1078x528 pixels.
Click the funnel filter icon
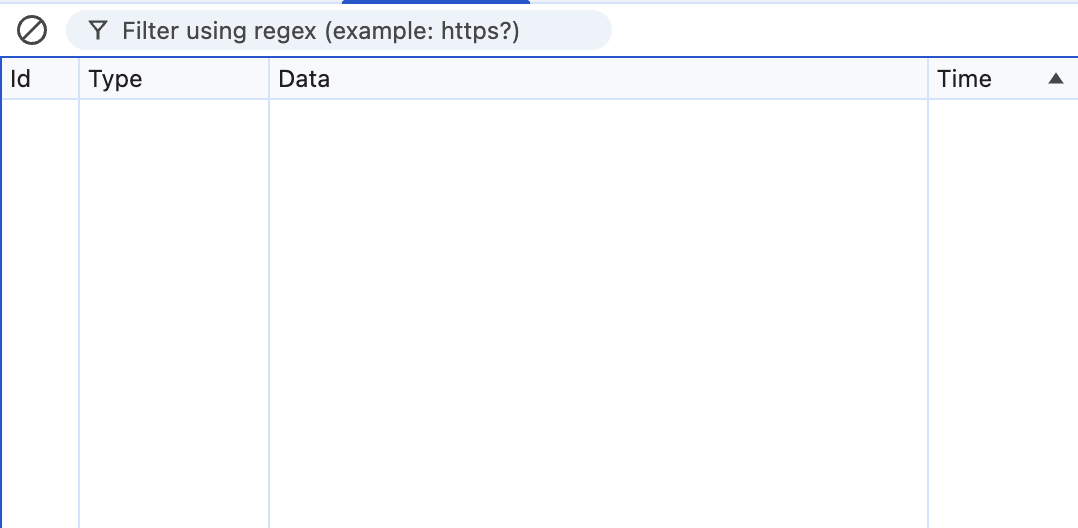point(98,30)
